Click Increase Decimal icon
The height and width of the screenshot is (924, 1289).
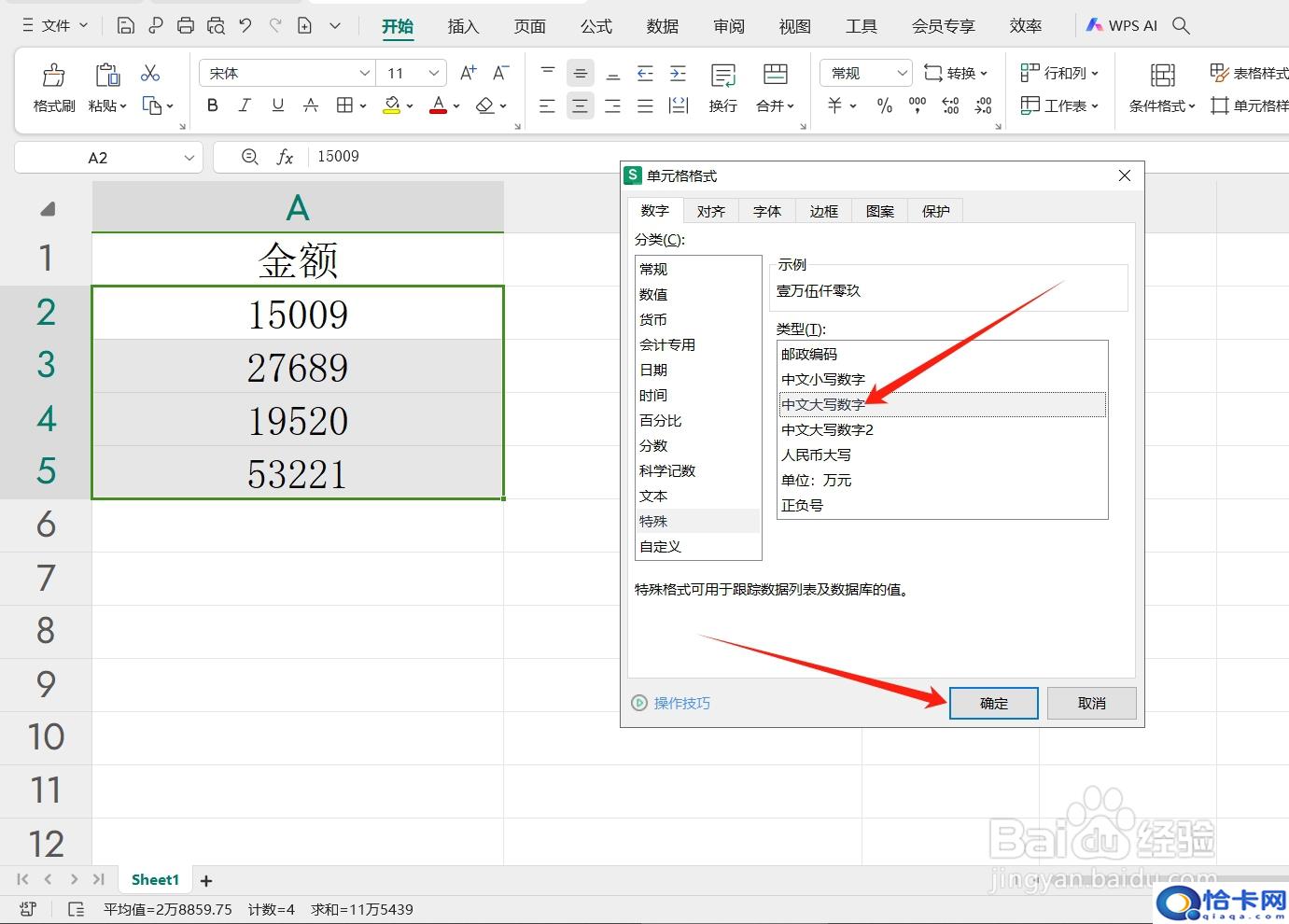click(x=950, y=105)
